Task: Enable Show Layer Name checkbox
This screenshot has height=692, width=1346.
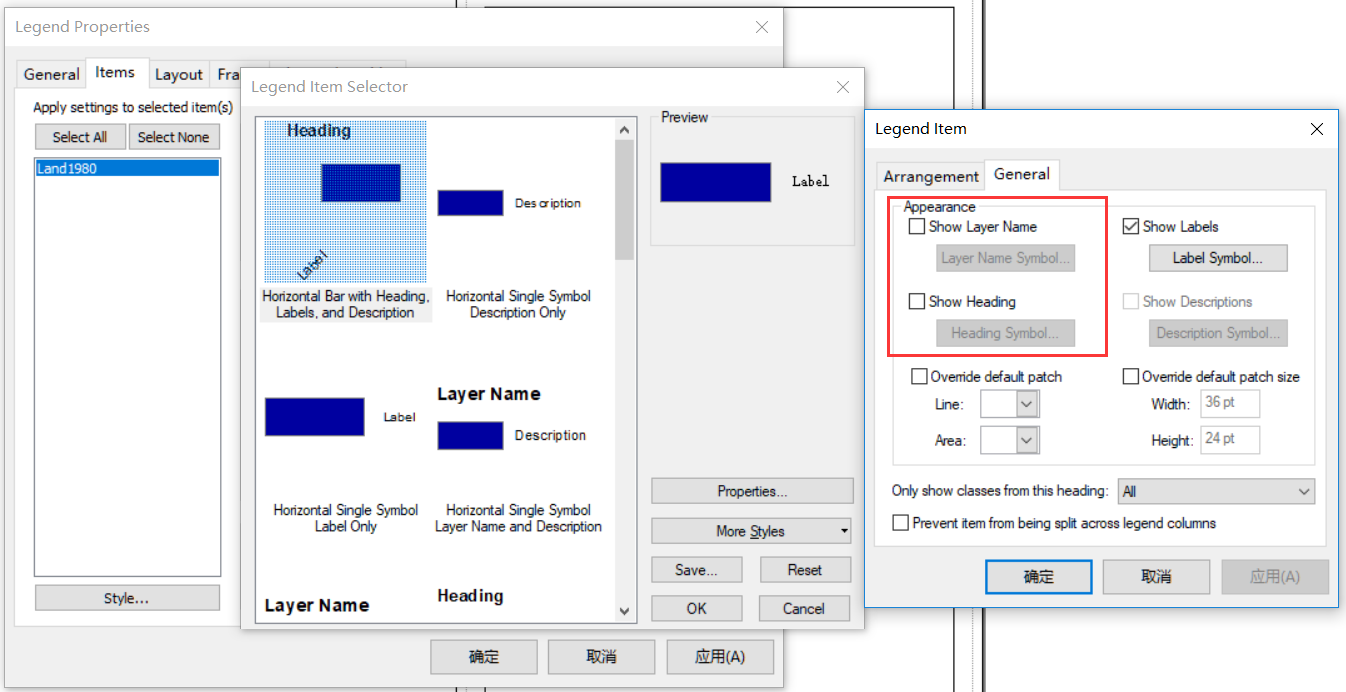Action: [917, 227]
